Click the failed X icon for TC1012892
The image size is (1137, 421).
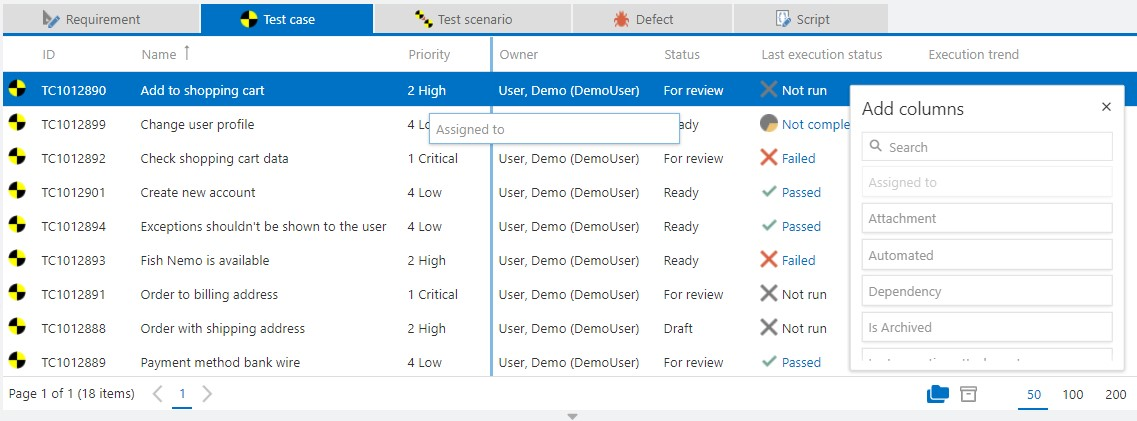click(769, 158)
